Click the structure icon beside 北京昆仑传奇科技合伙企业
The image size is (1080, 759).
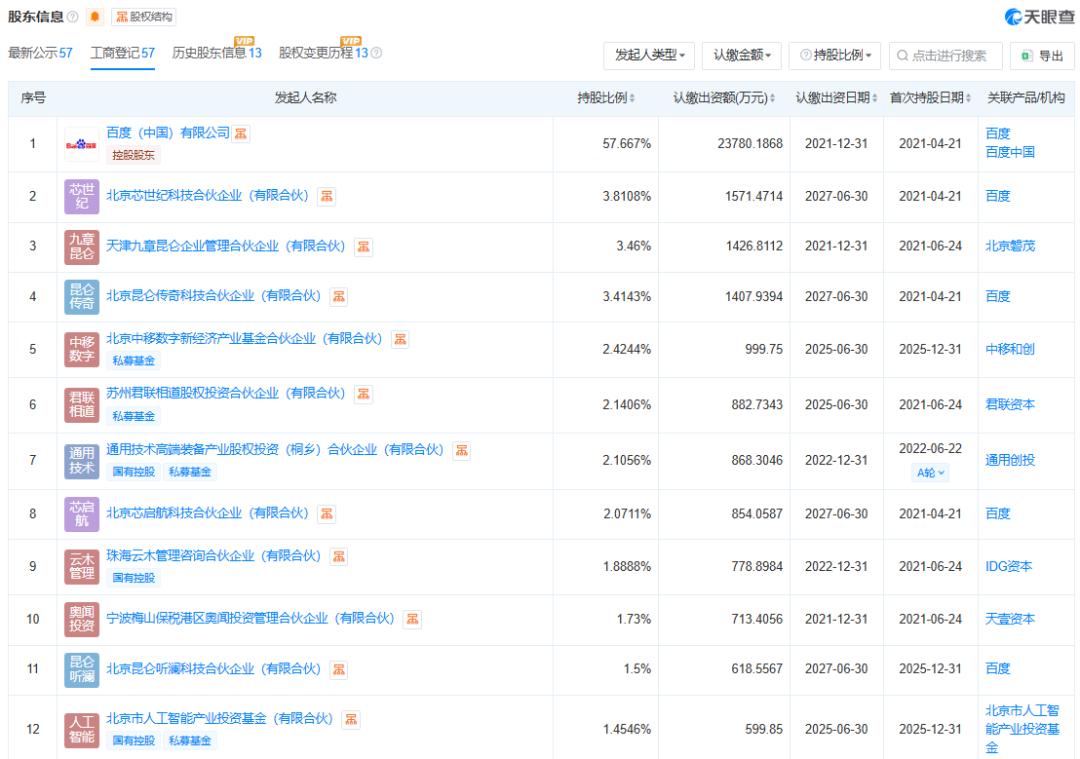pos(339,297)
